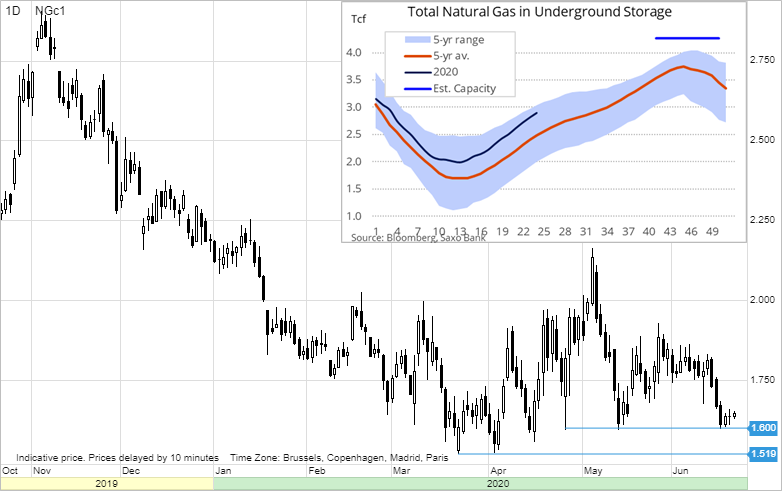Click the 1.519 price level tag
This screenshot has width=782, height=491.
[x=763, y=454]
